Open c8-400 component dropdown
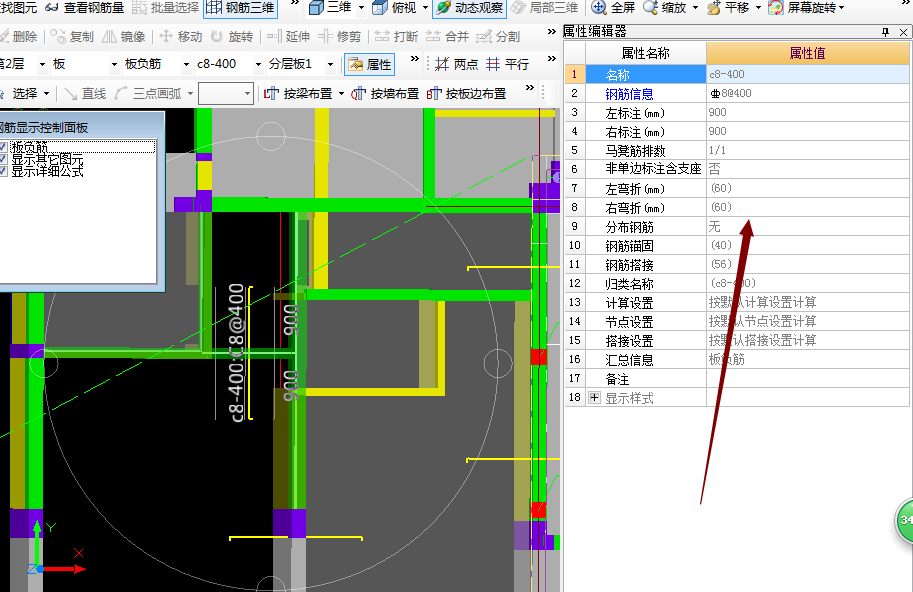The height and width of the screenshot is (592, 913). tap(259, 64)
